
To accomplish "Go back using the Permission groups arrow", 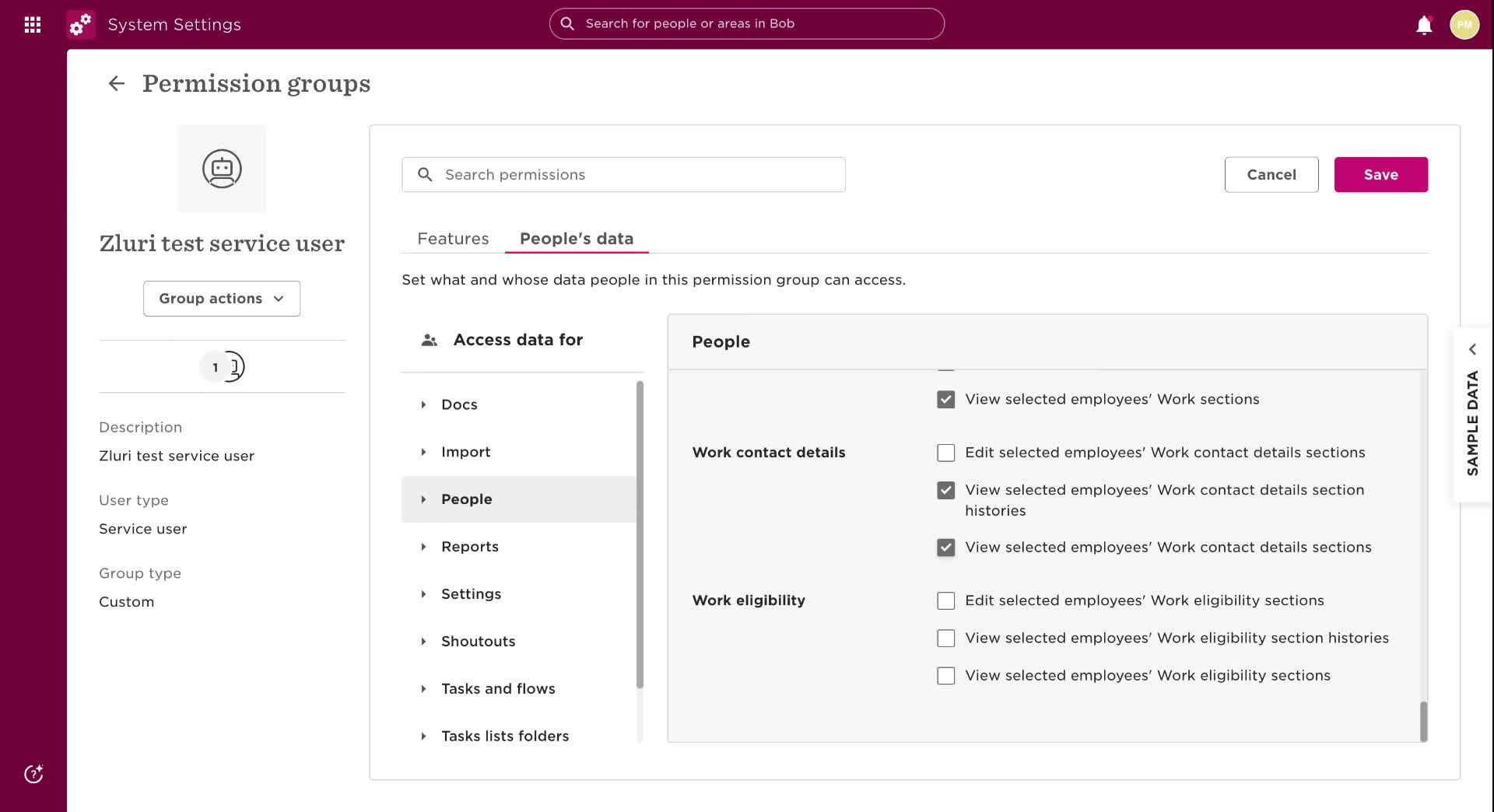I will point(117,83).
